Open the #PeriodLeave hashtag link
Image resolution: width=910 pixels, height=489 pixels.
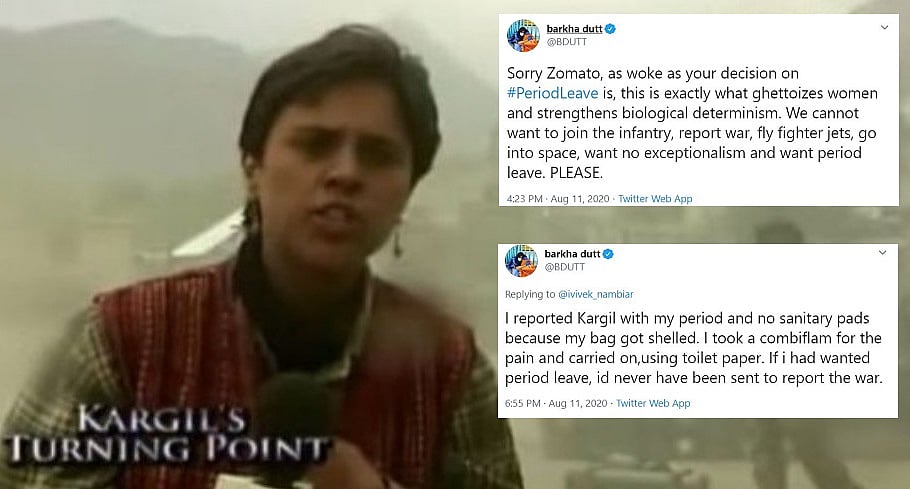click(x=552, y=93)
